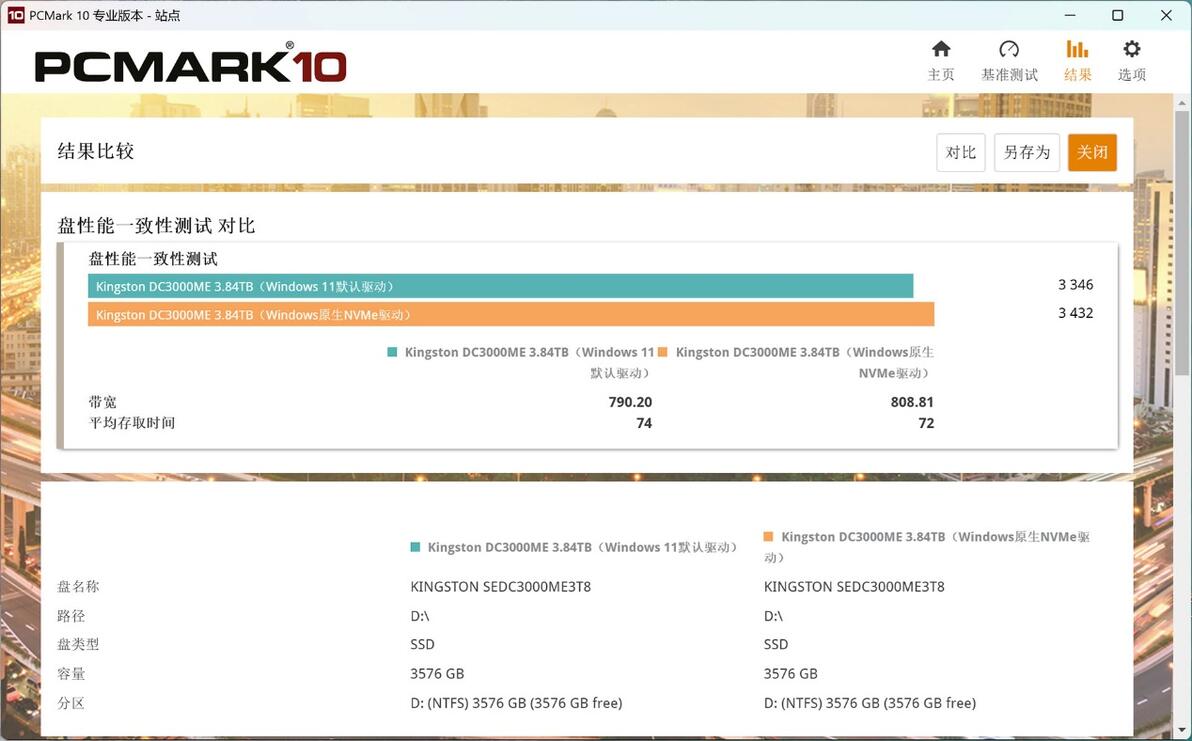Click the teal legend swatch in score table

(392, 352)
